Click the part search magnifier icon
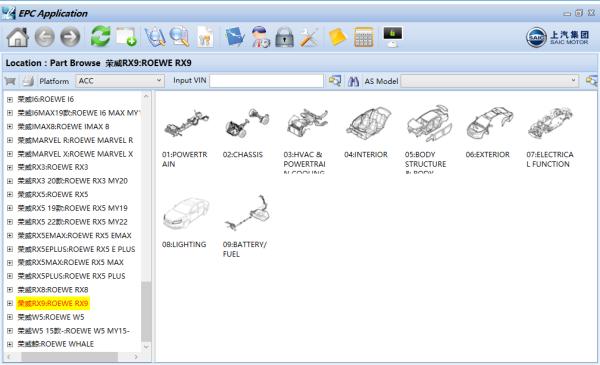This screenshot has width=600, height=365. coord(179,37)
